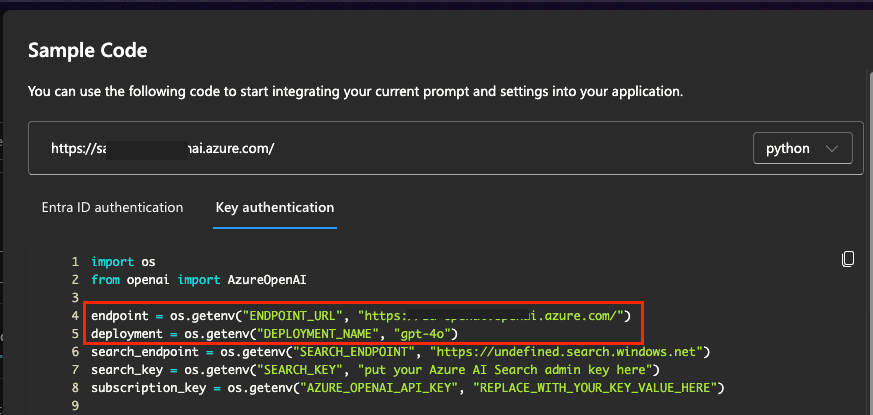This screenshot has width=873, height=415.
Task: Click line number 1 in the gutter
Action: (x=74, y=261)
